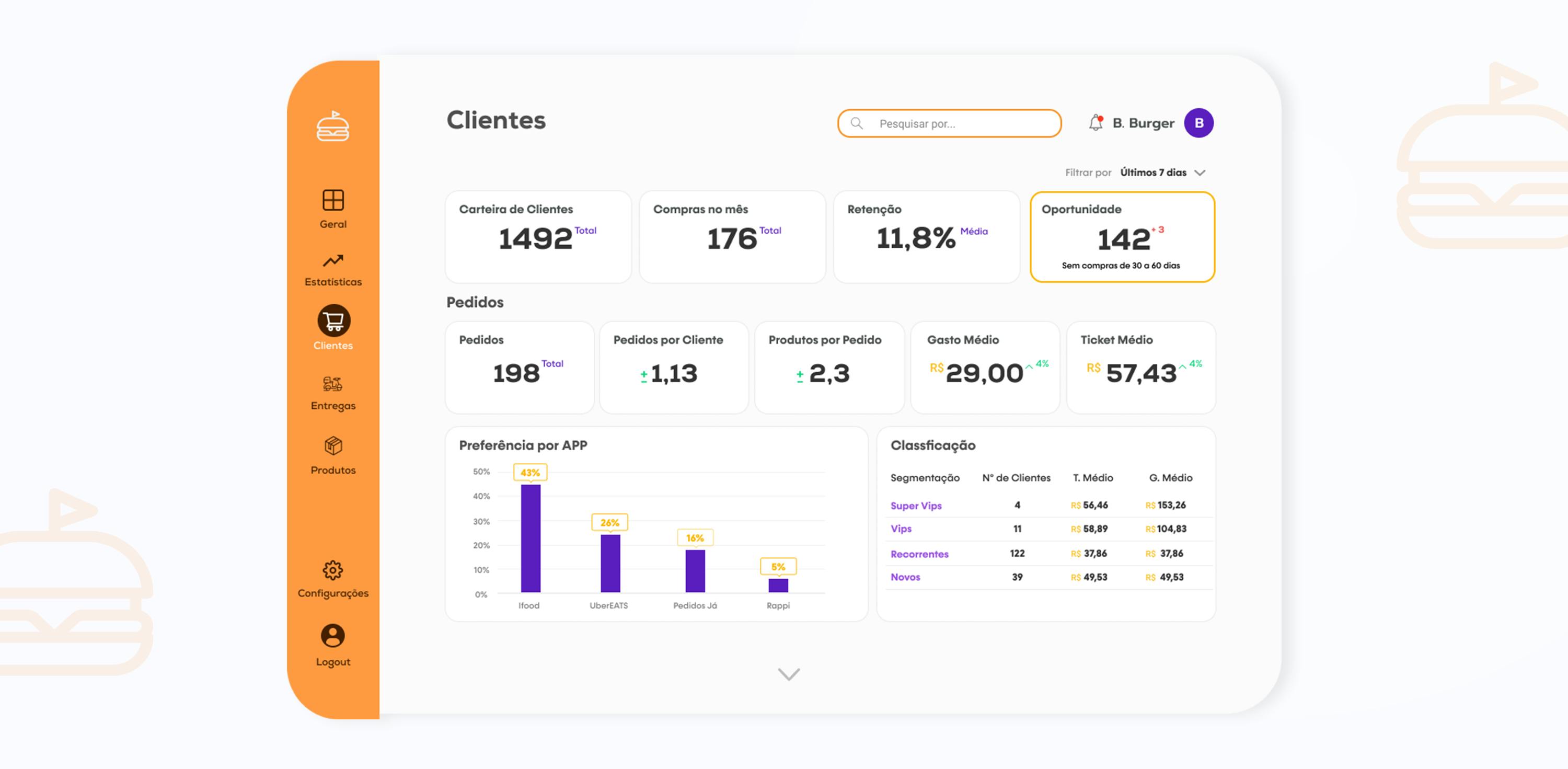Click the Entregas menu label

(333, 406)
